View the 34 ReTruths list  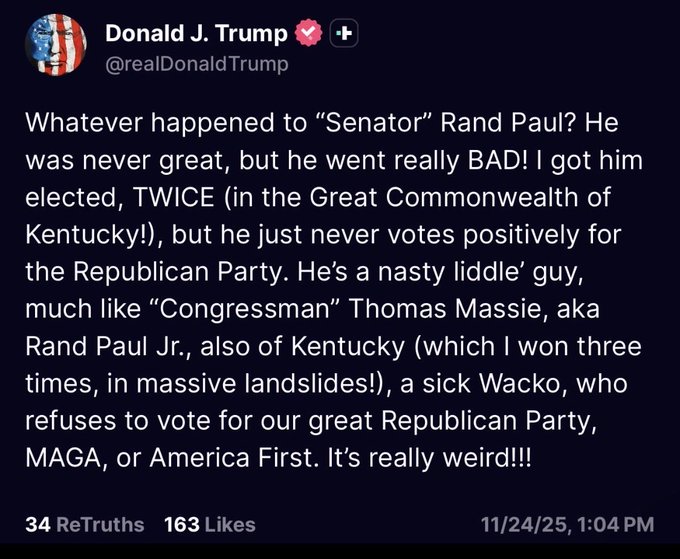pyautogui.click(x=85, y=524)
